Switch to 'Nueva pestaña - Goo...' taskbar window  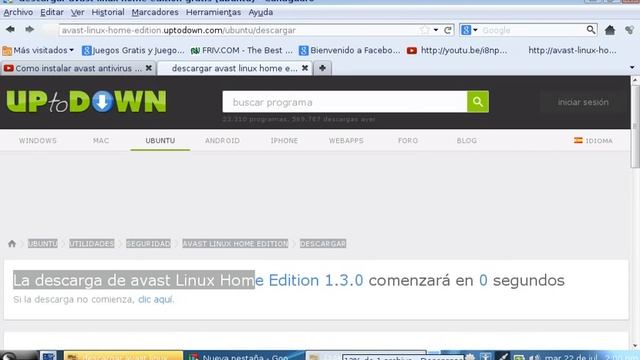point(244,356)
